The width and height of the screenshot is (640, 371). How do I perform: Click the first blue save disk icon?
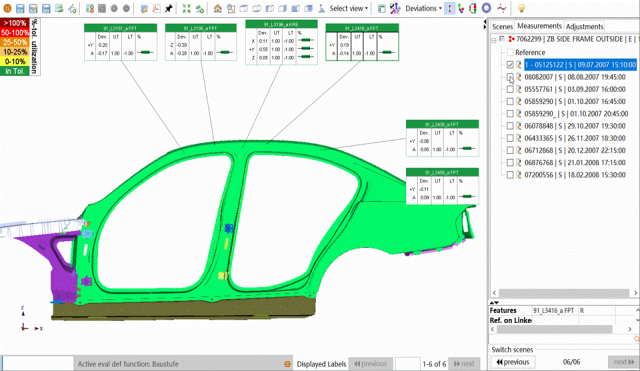20,8
